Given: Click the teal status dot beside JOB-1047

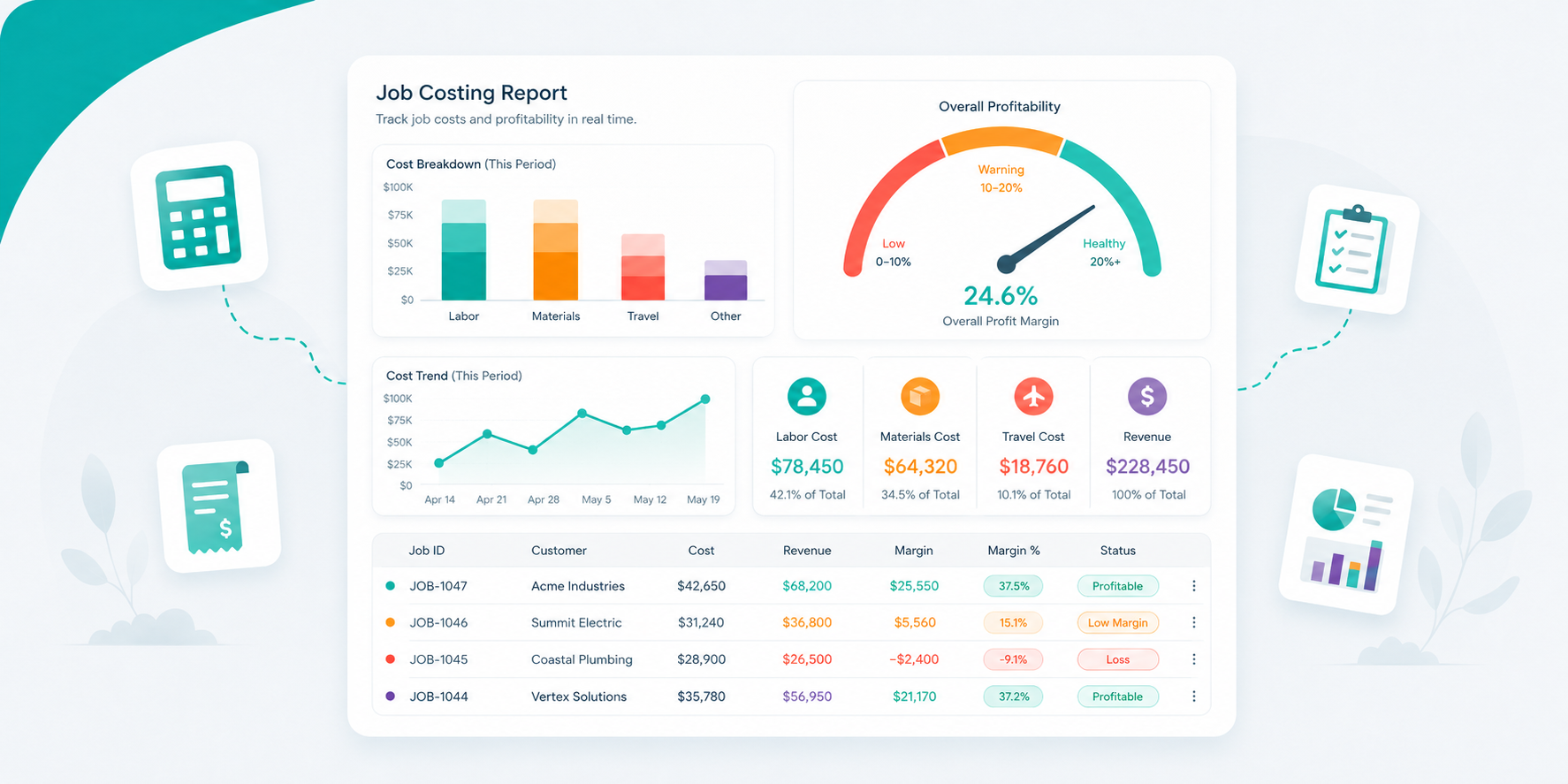Looking at the screenshot, I should [391, 586].
